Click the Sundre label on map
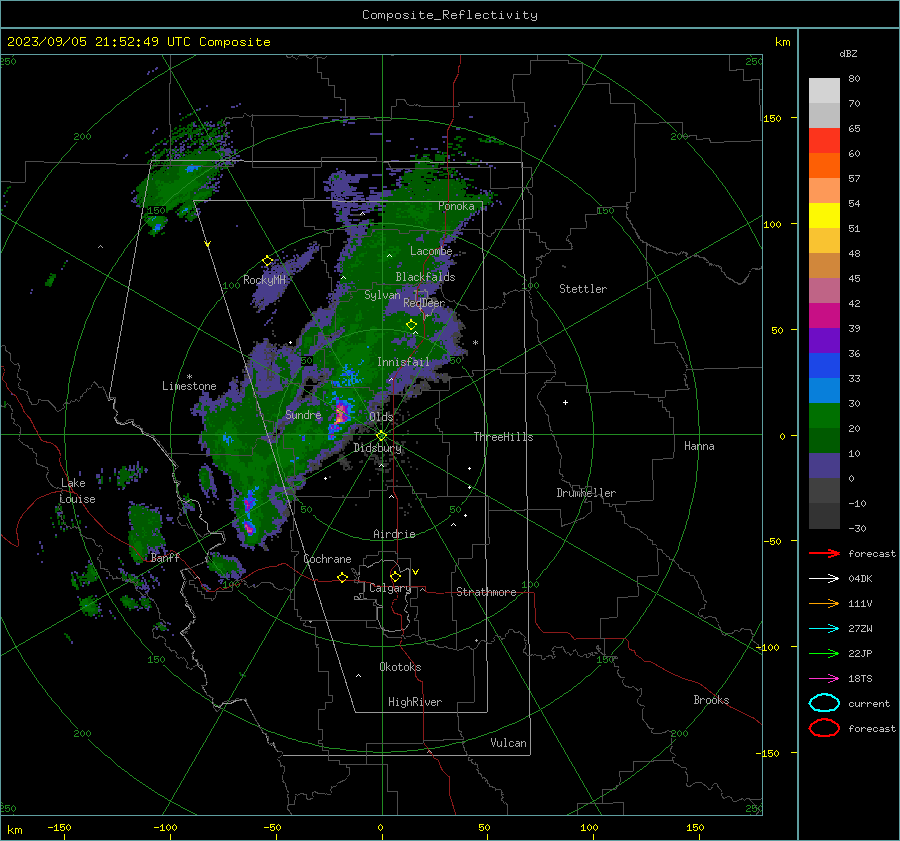Image resolution: width=900 pixels, height=841 pixels. (x=303, y=415)
